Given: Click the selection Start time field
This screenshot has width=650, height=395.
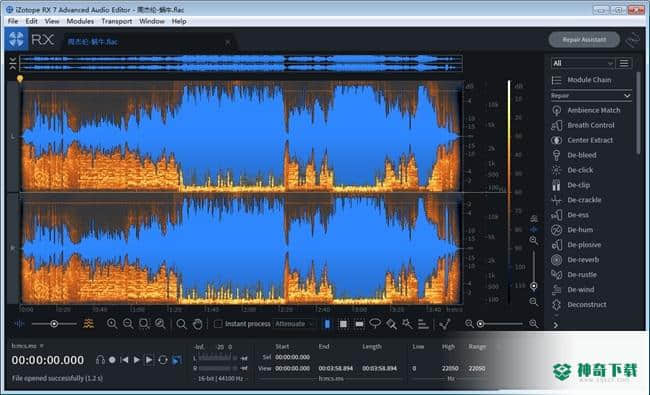Looking at the screenshot, I should click(292, 357).
